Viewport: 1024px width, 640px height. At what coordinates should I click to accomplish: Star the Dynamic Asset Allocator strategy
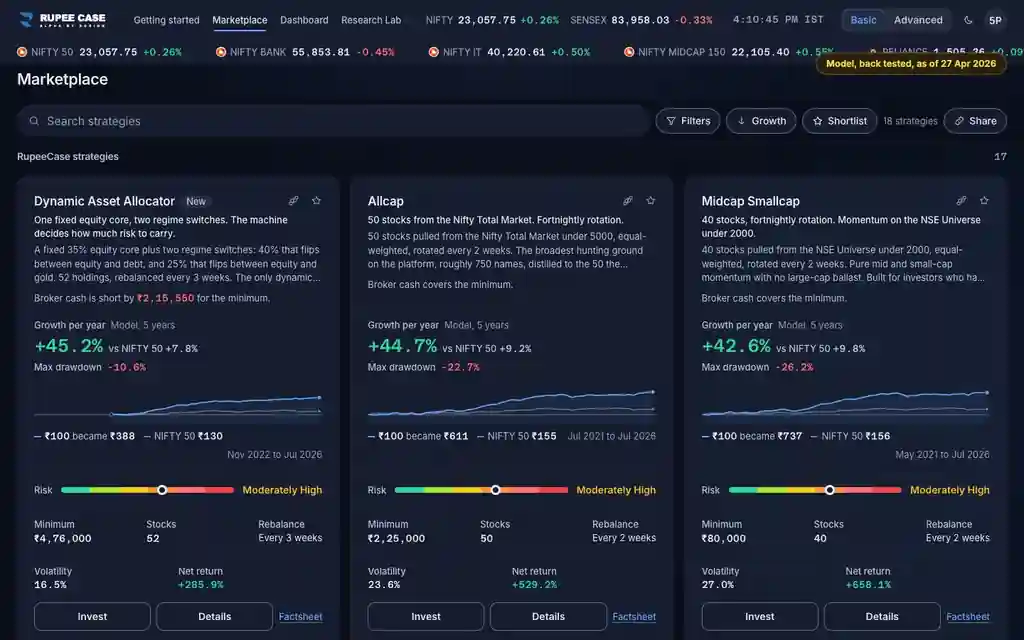click(x=317, y=200)
